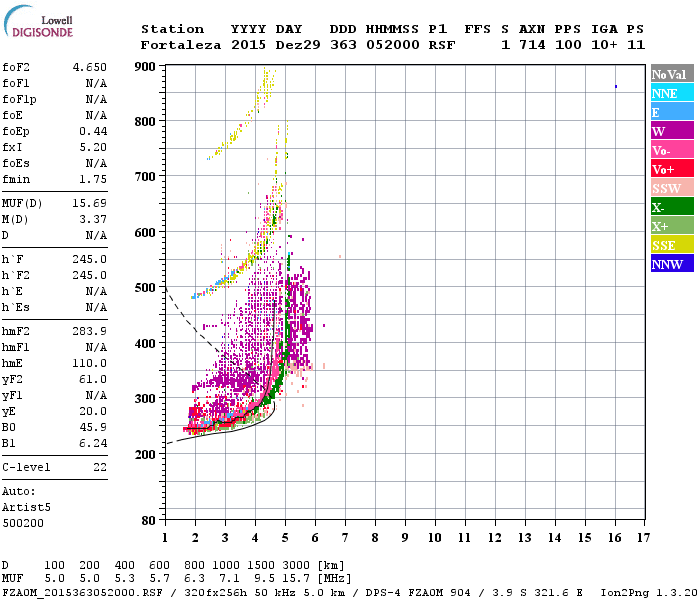Select the NoVal gray legend swatch
The image size is (700, 600).
pos(672,74)
